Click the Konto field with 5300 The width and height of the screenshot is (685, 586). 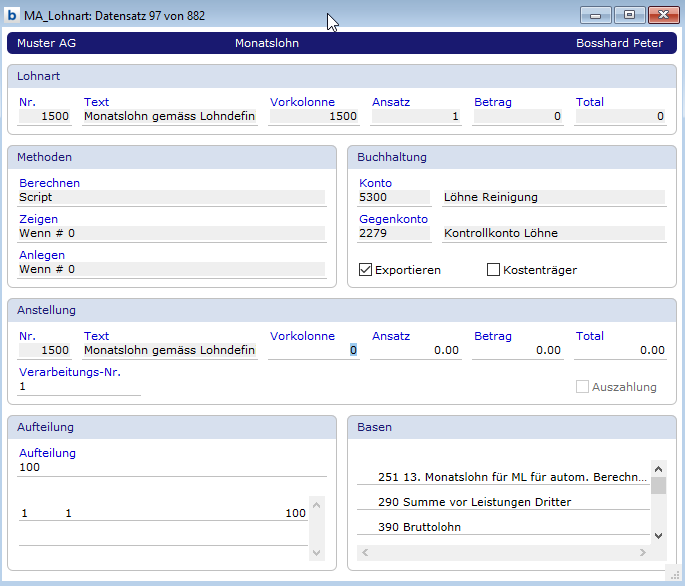tap(394, 198)
